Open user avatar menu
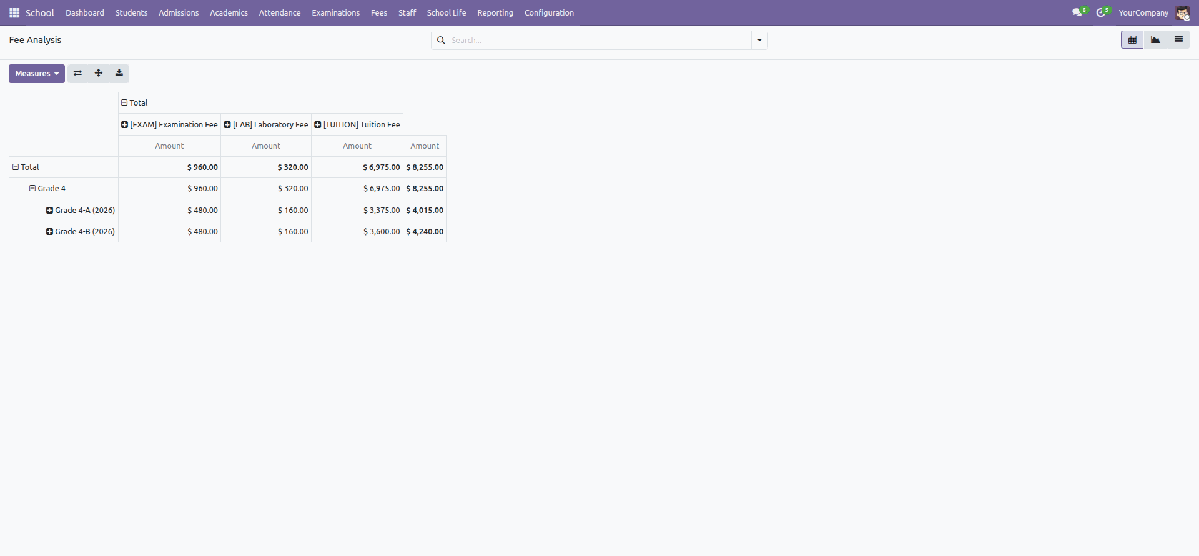1199x556 pixels. tap(1182, 13)
